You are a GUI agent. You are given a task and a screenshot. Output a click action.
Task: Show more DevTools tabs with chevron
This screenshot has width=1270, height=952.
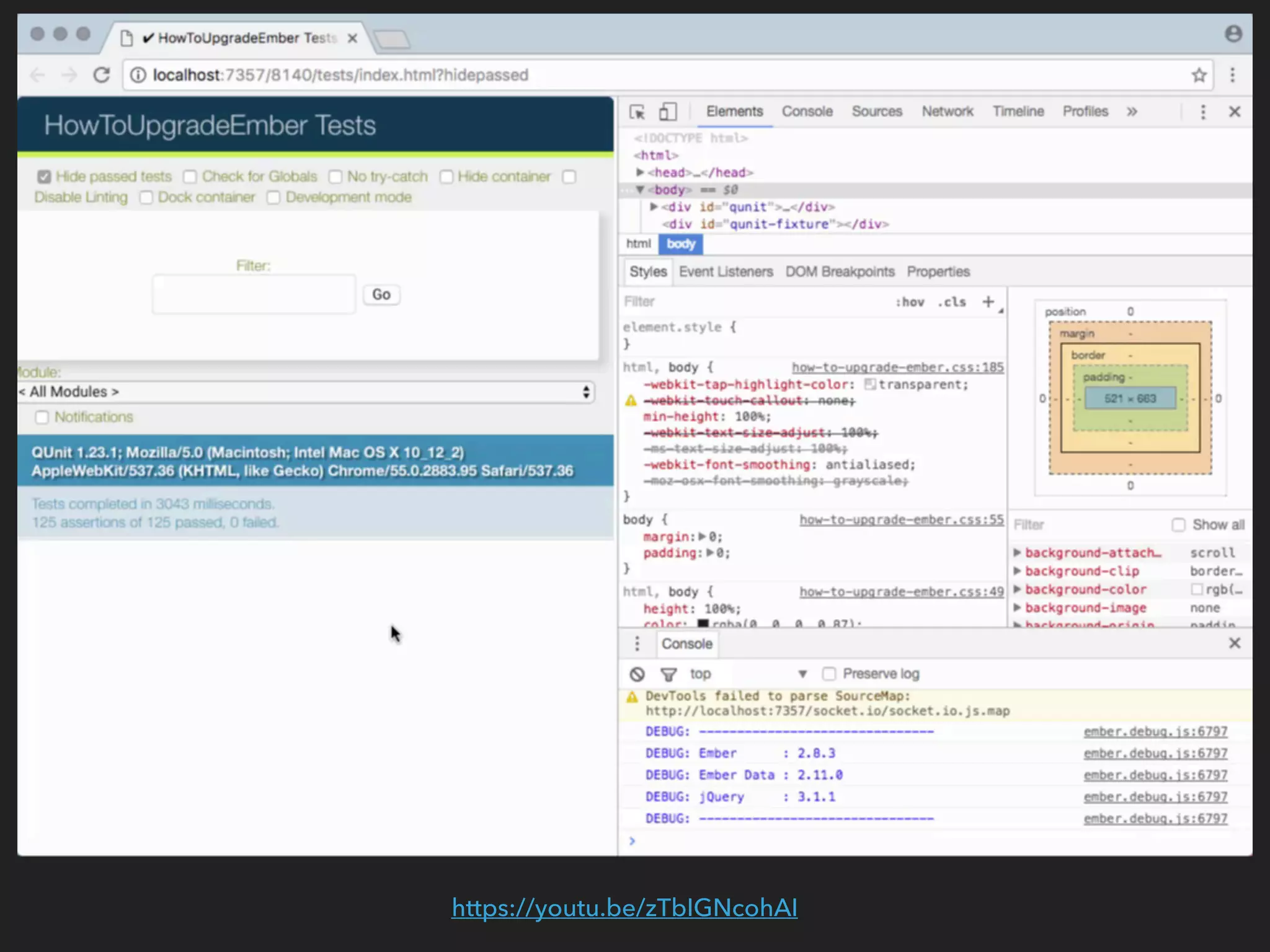tap(1132, 112)
